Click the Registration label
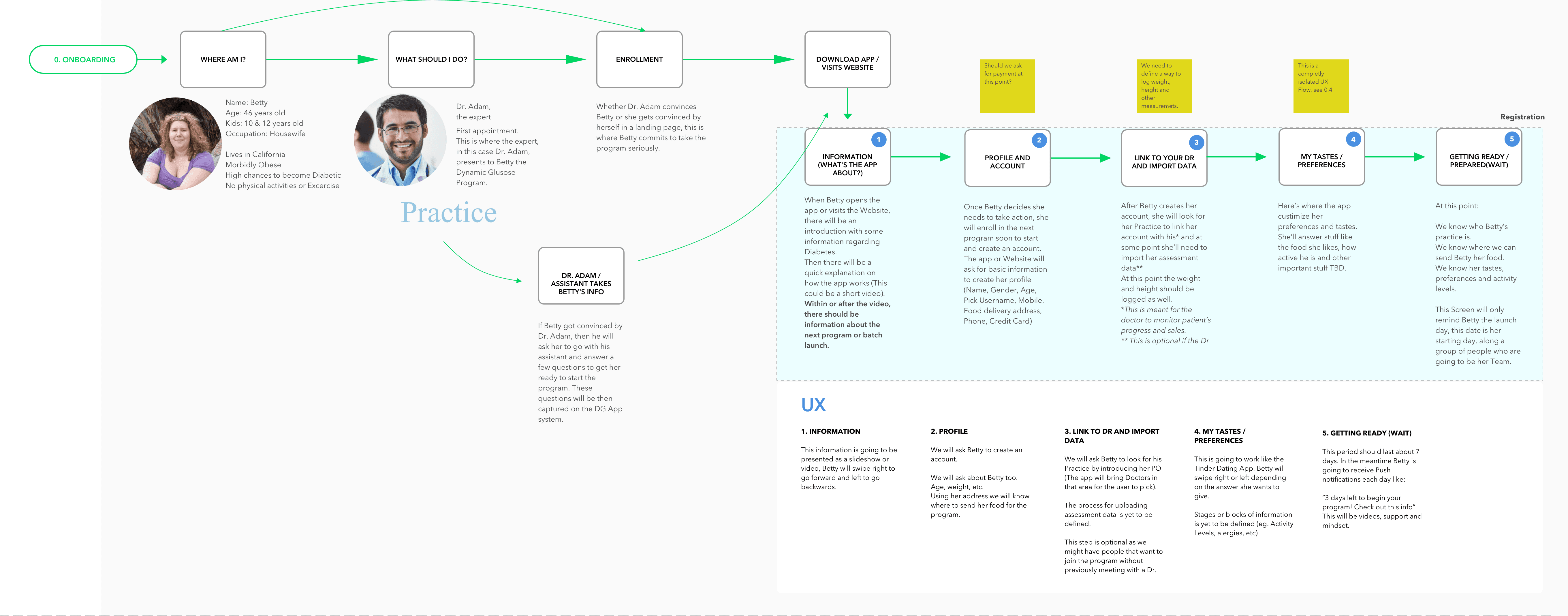Screen dimensions: 1568x616 (1522, 117)
